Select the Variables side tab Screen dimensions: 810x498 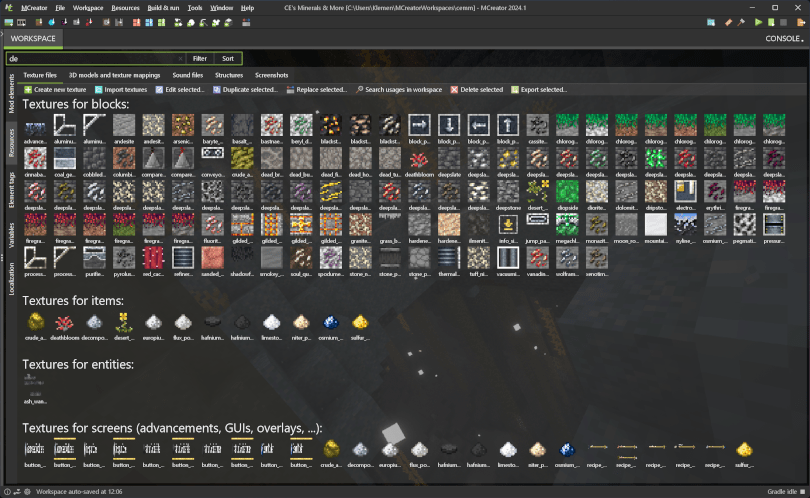click(x=11, y=236)
